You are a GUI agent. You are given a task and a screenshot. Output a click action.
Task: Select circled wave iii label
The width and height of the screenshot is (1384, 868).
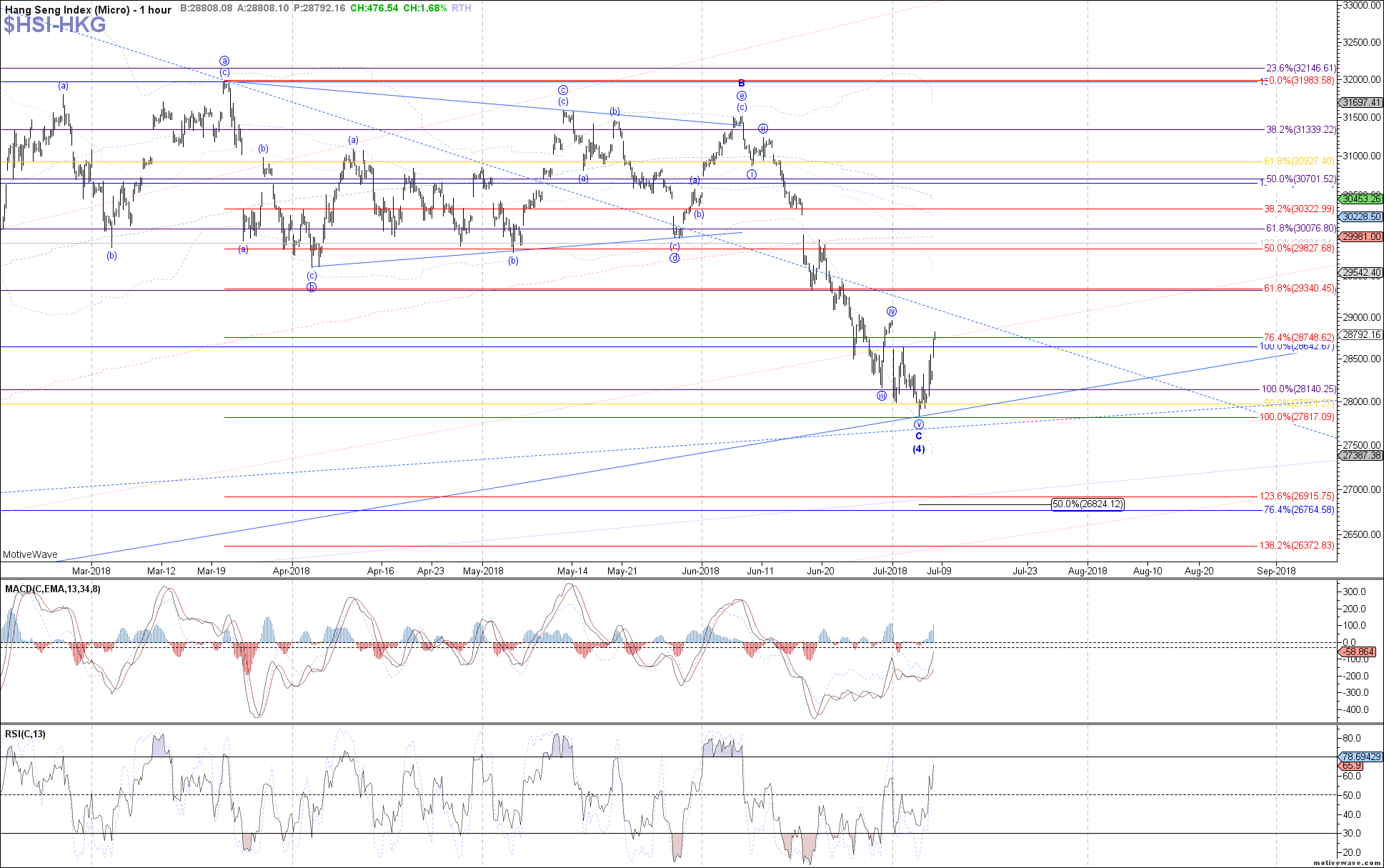click(x=882, y=396)
